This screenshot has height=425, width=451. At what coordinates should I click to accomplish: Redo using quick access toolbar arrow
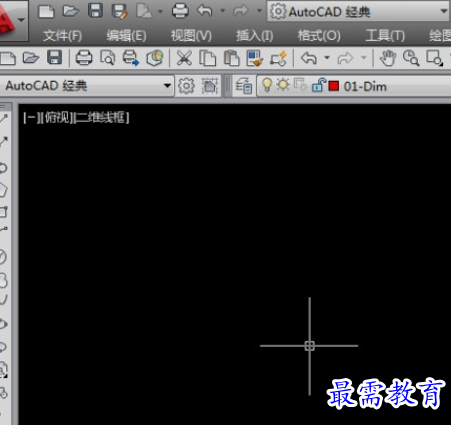click(x=241, y=11)
